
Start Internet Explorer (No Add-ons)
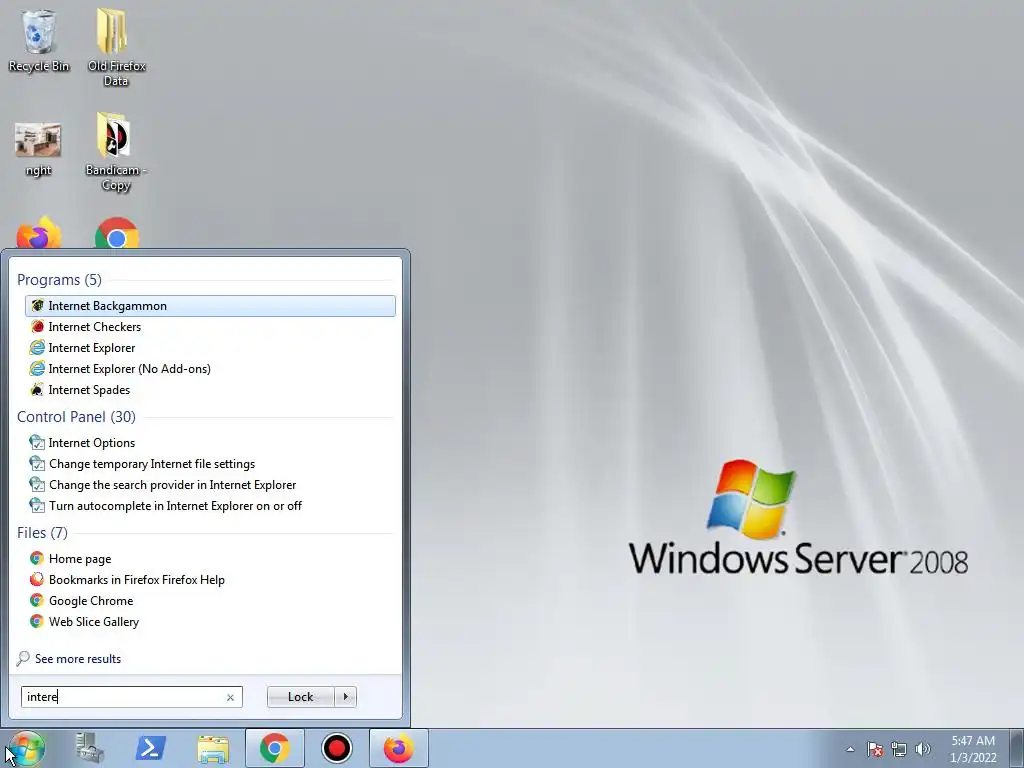(x=210, y=368)
